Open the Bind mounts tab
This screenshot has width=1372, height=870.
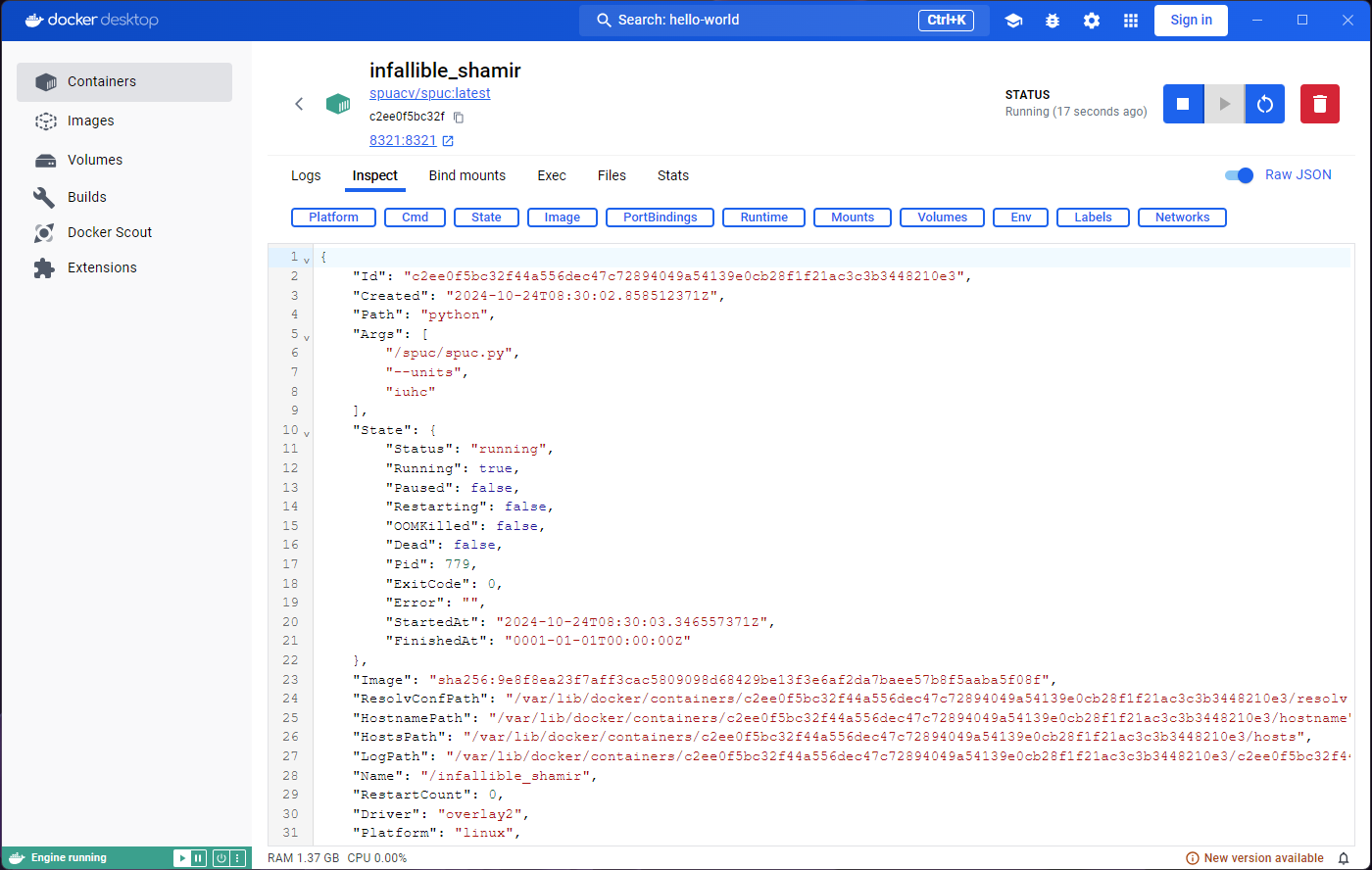(467, 176)
